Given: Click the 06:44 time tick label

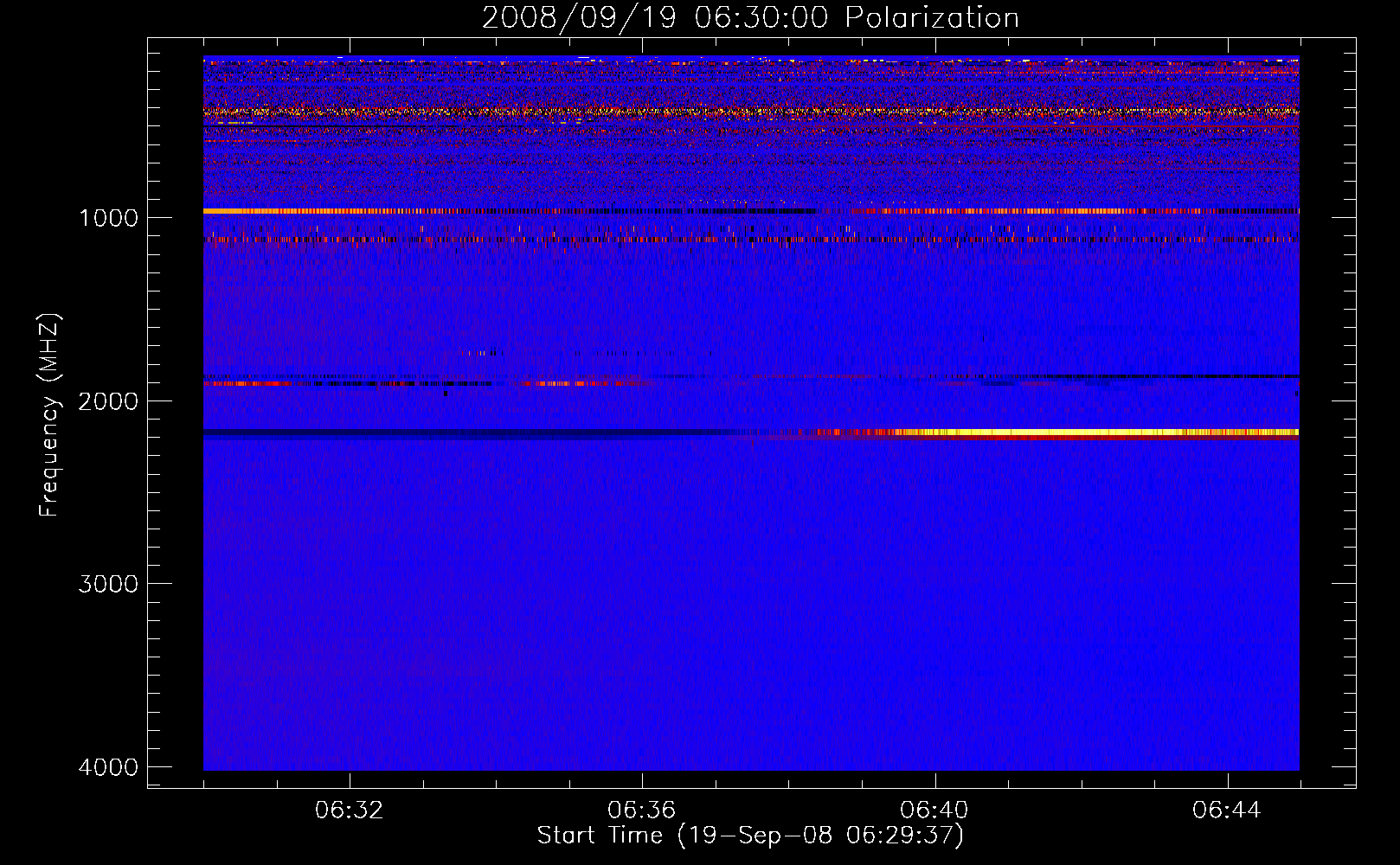Looking at the screenshot, I should click(x=1227, y=811).
